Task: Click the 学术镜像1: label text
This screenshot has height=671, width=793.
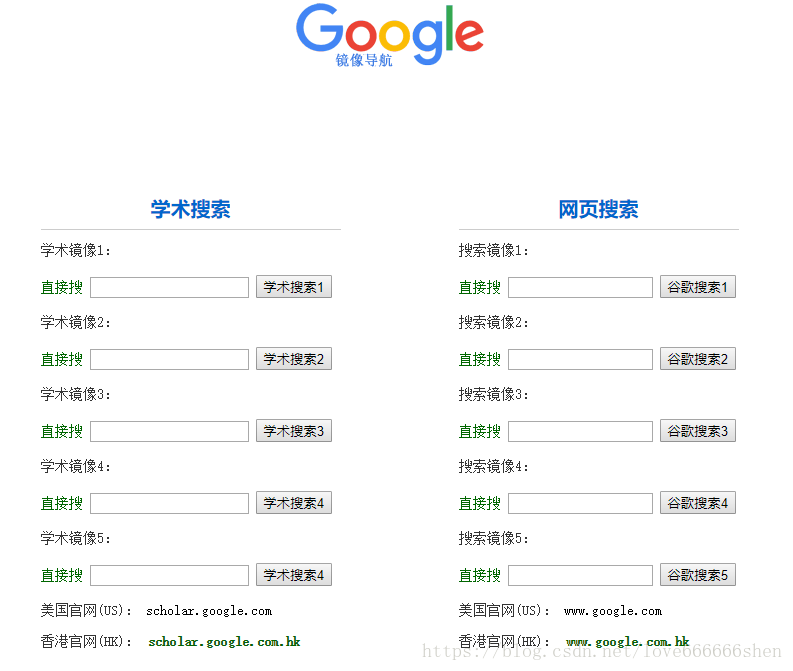Action: click(75, 250)
